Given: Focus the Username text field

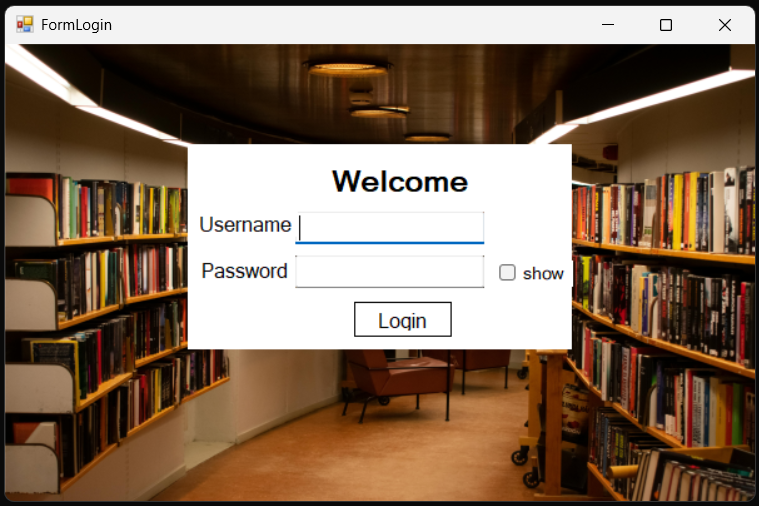Looking at the screenshot, I should coord(390,227).
